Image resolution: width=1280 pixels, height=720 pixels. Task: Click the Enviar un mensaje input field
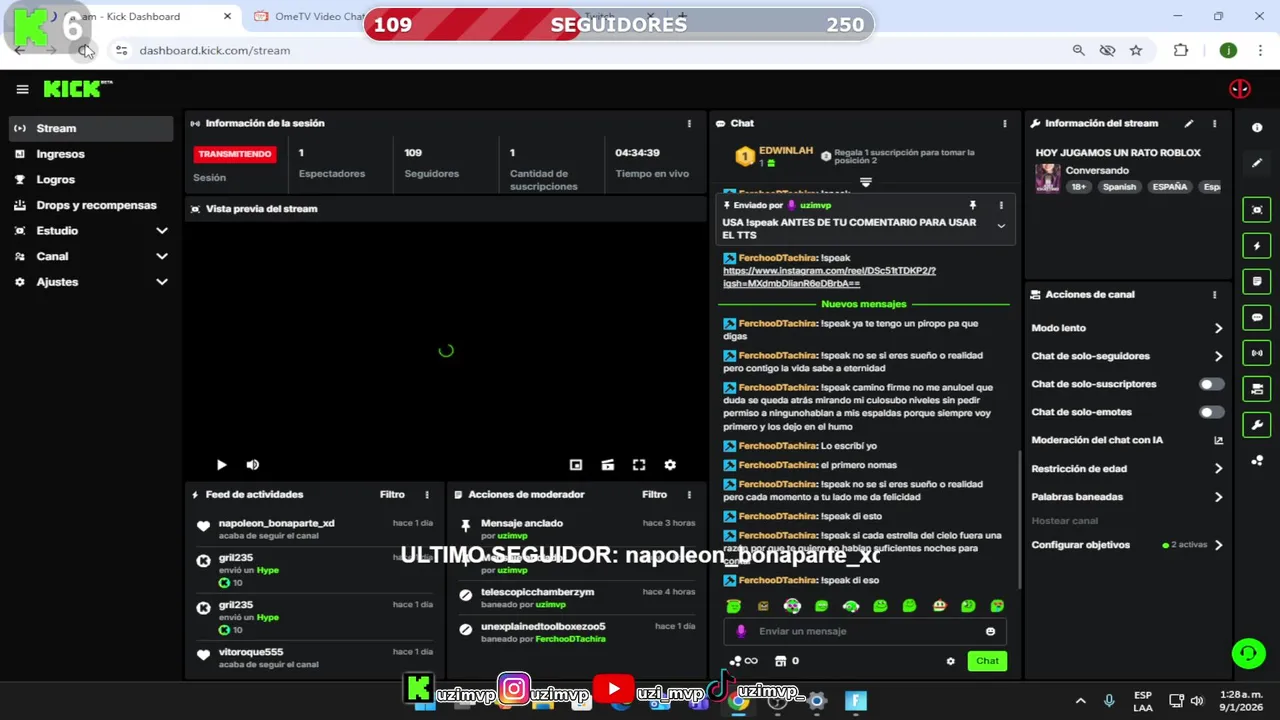click(x=865, y=632)
